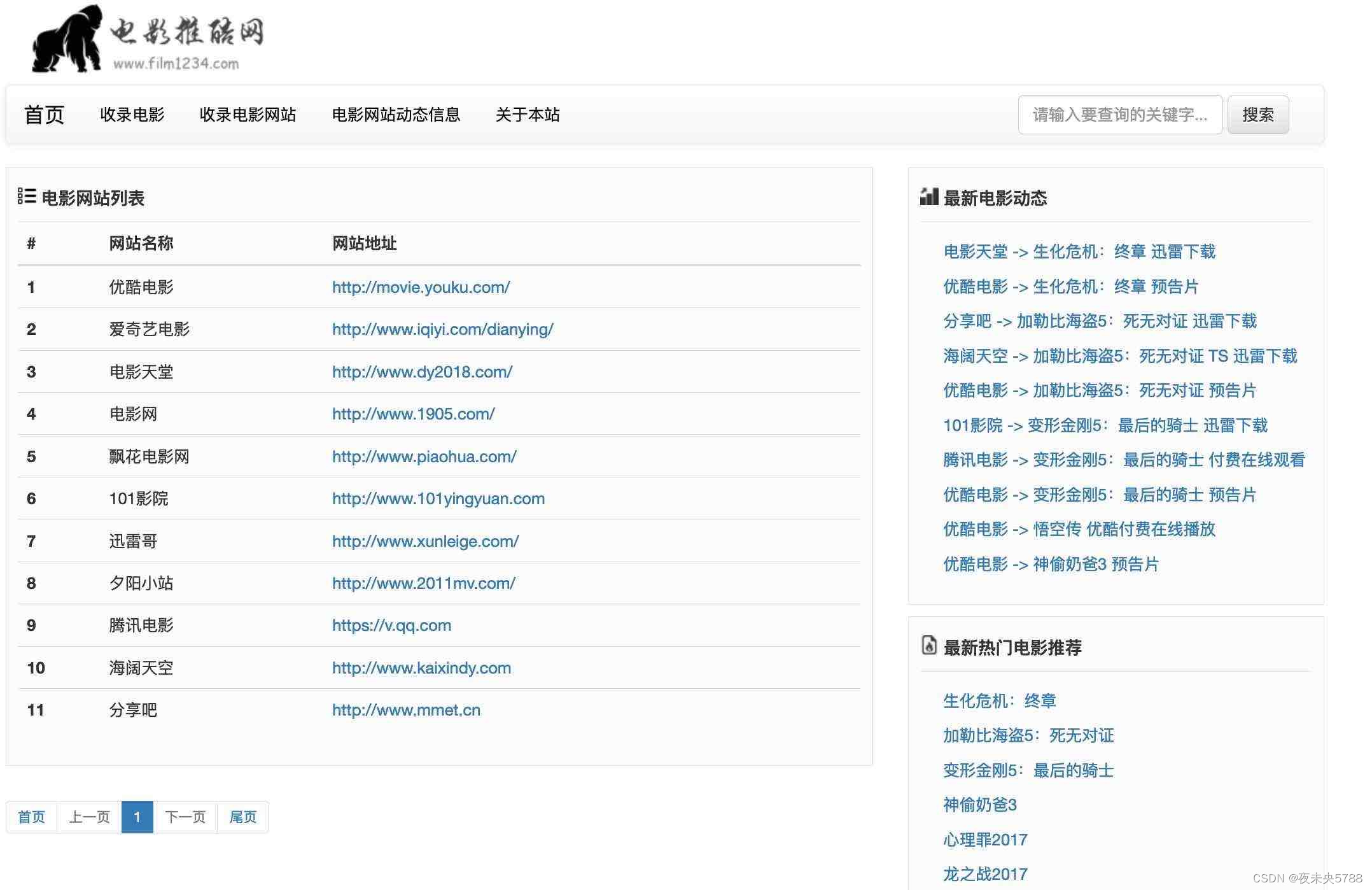Jump to 尾页 in the pagination
The height and width of the screenshot is (890, 1372).
[242, 817]
